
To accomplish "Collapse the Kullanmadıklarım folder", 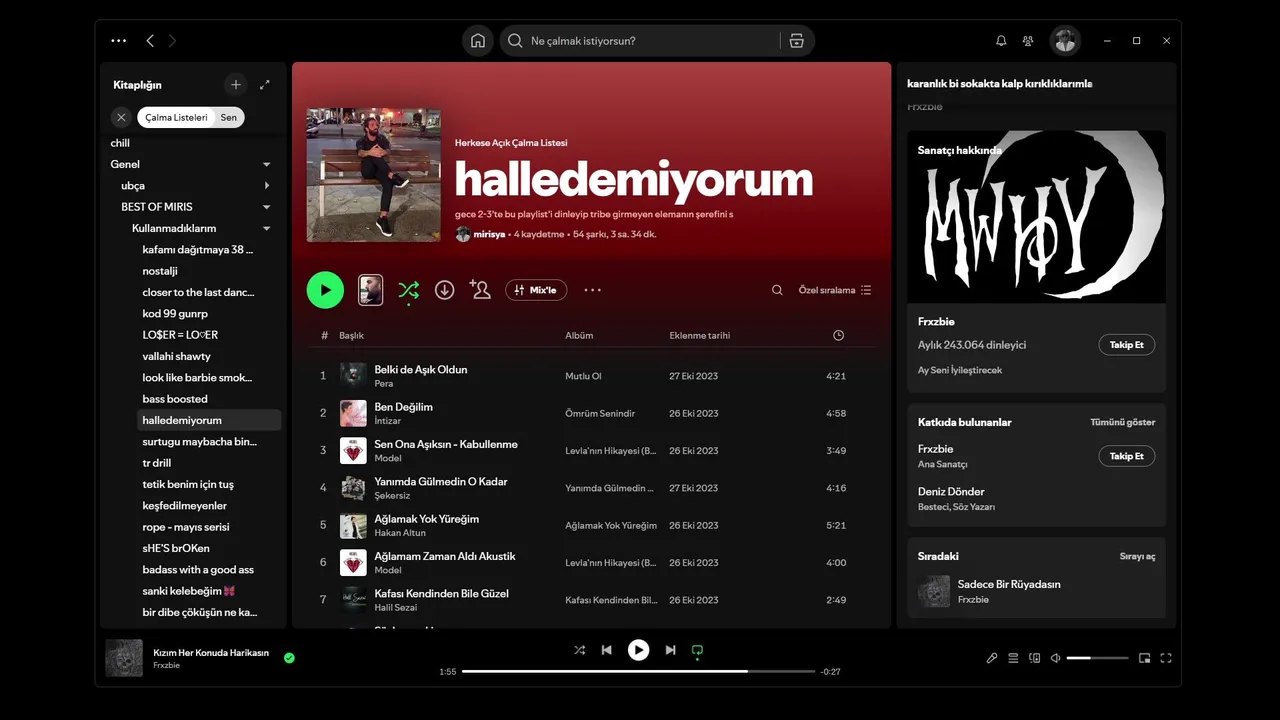I will tap(267, 228).
